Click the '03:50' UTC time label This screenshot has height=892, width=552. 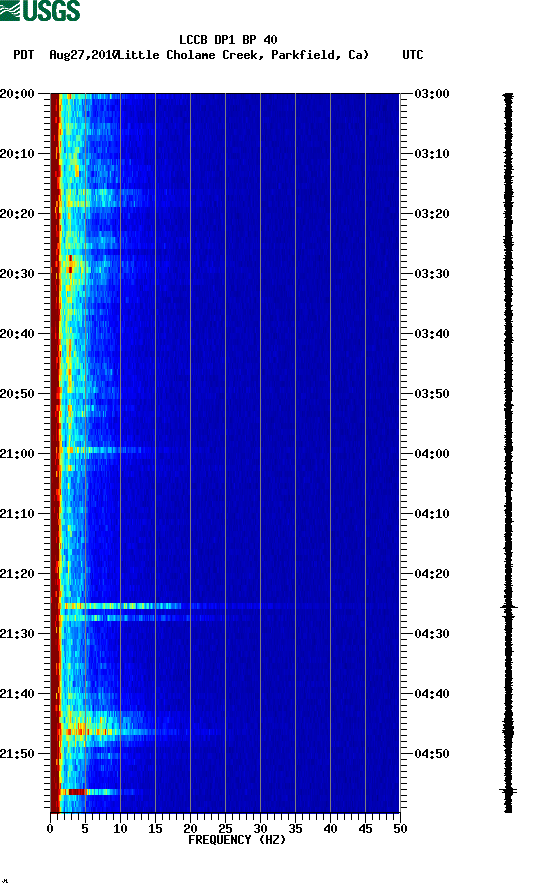point(432,394)
